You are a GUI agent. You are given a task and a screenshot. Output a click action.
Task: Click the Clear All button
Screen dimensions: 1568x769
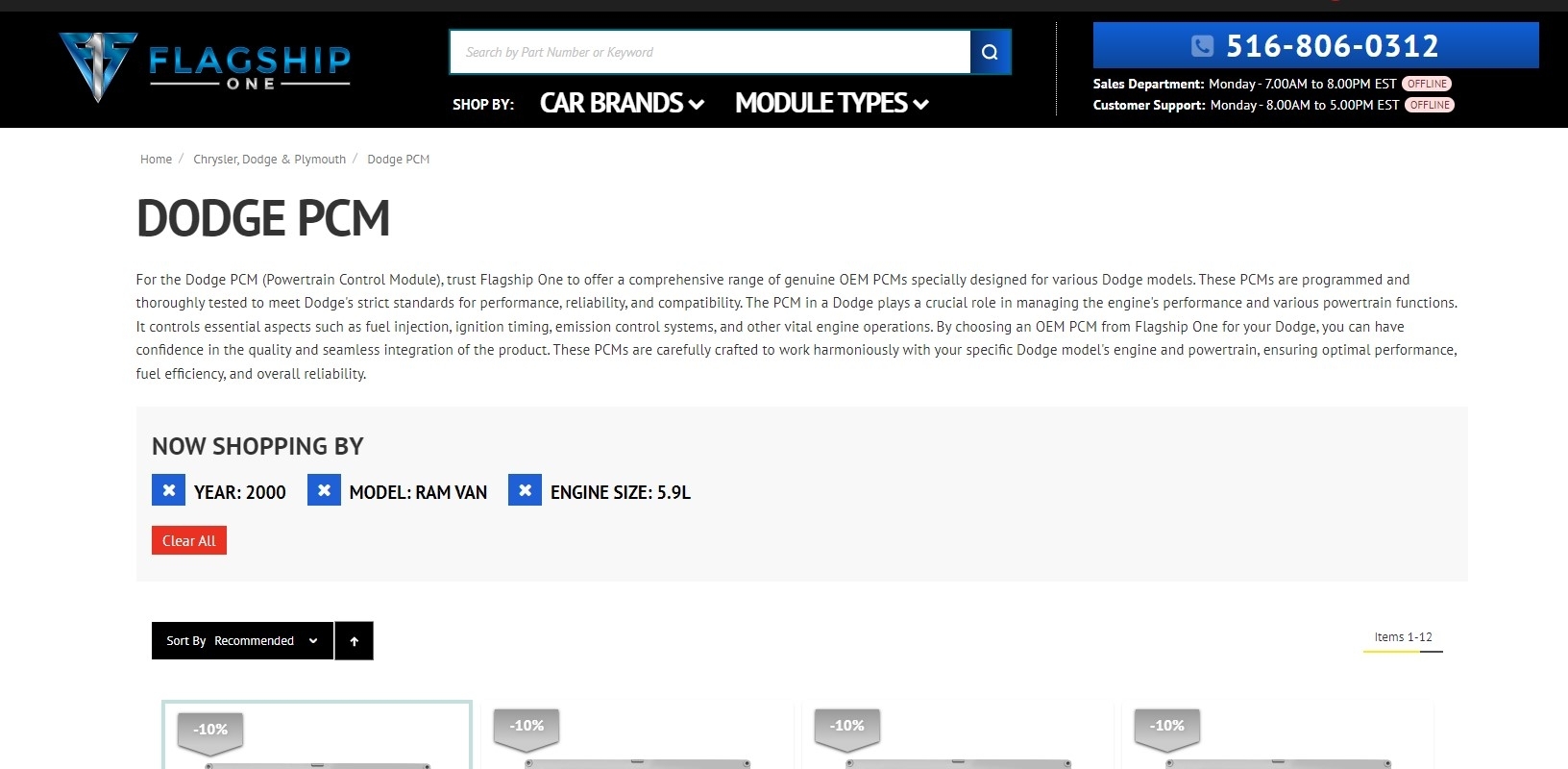[189, 540]
